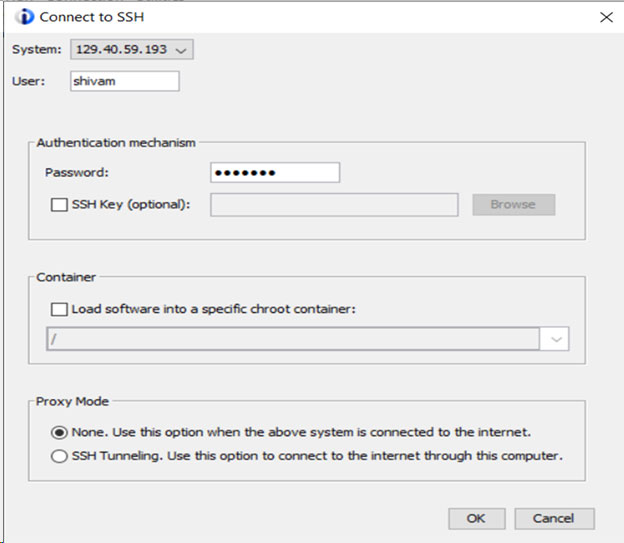
Task: Choose the SSH Tunneling proxy option
Action: [59, 456]
